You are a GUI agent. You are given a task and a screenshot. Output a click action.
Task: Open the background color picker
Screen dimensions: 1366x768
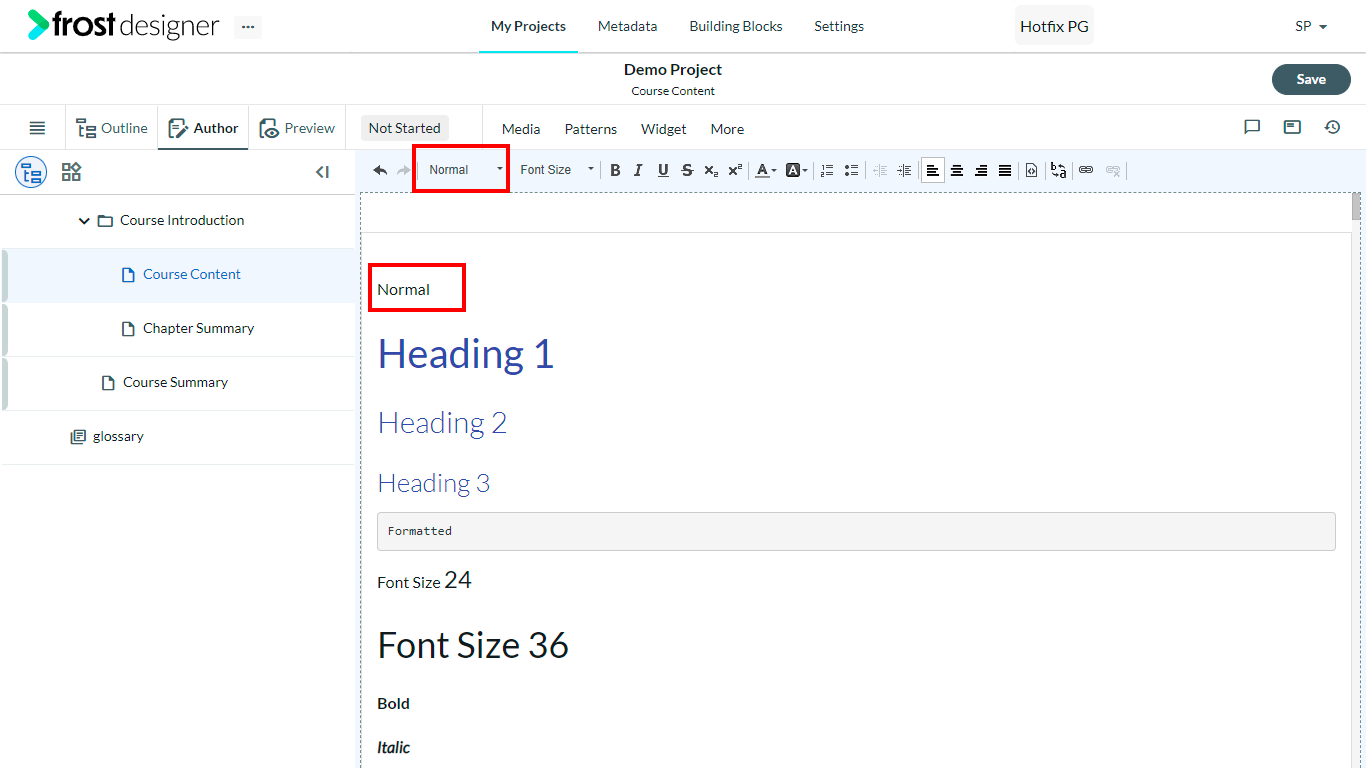pos(797,170)
